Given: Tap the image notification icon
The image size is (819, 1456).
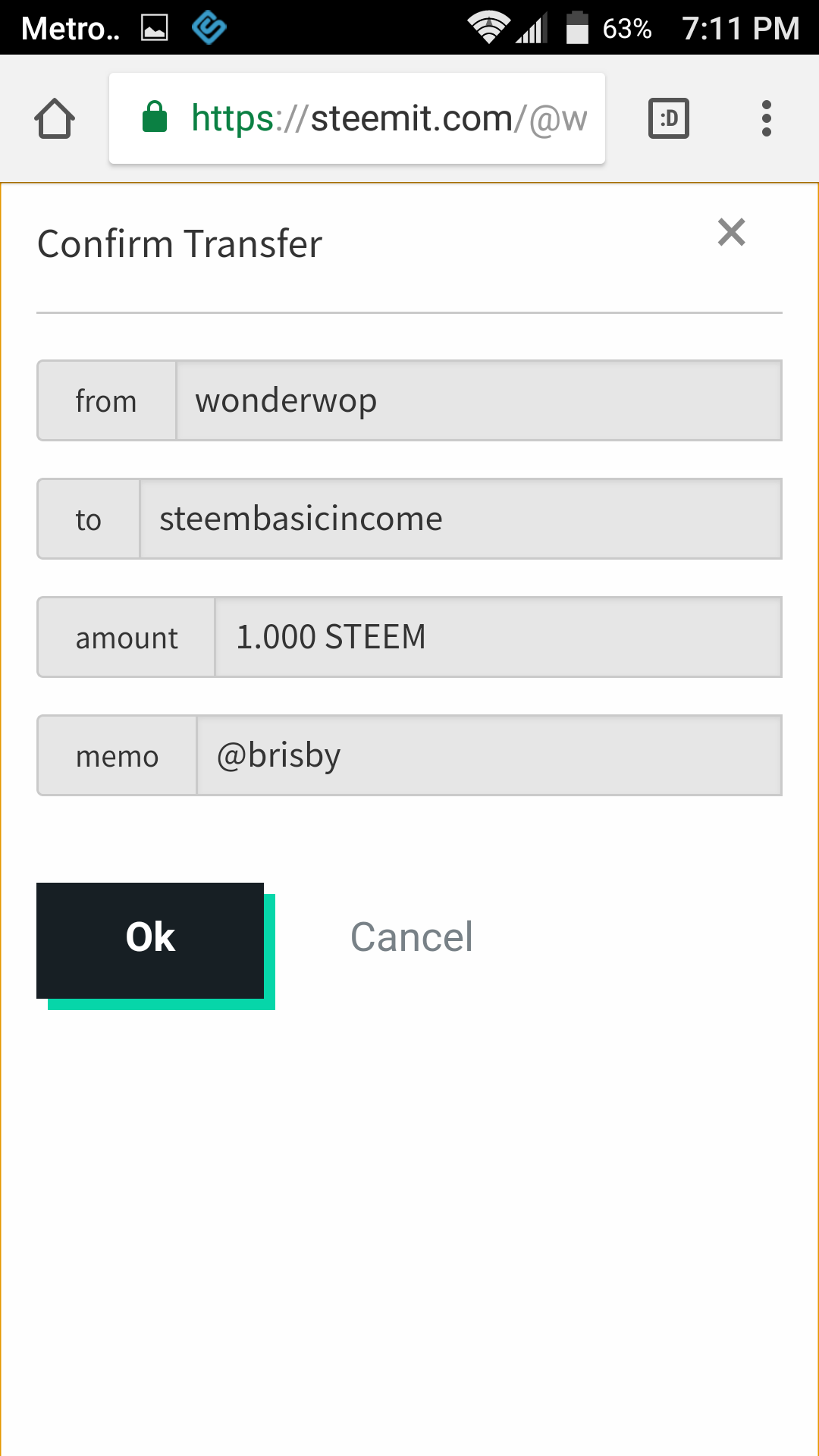Looking at the screenshot, I should pyautogui.click(x=155, y=29).
